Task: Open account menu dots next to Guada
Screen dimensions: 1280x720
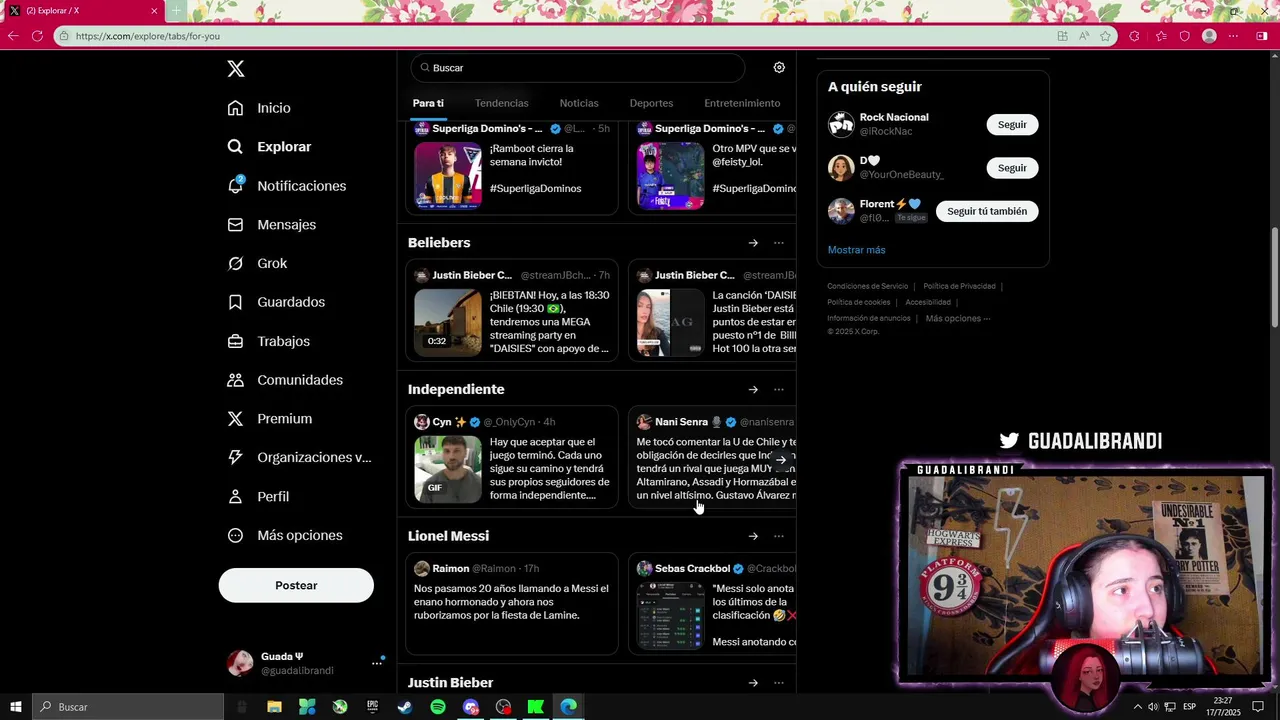Action: pyautogui.click(x=377, y=663)
